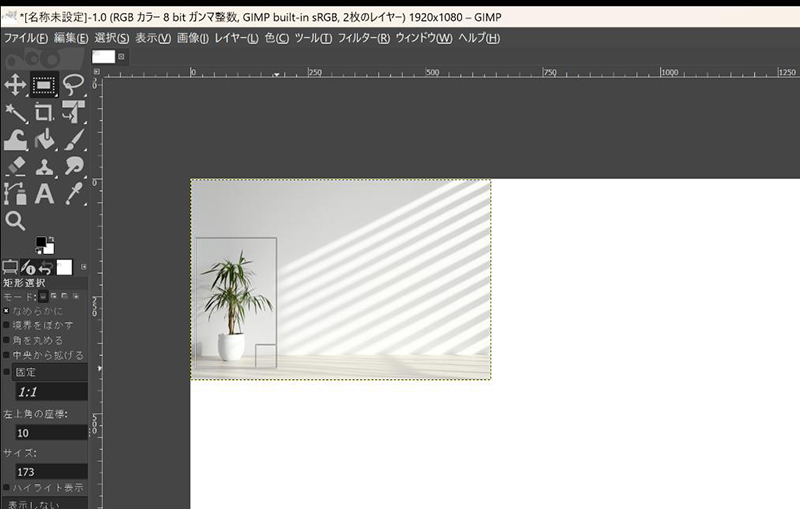Open the 選択(S) menu

[112, 38]
